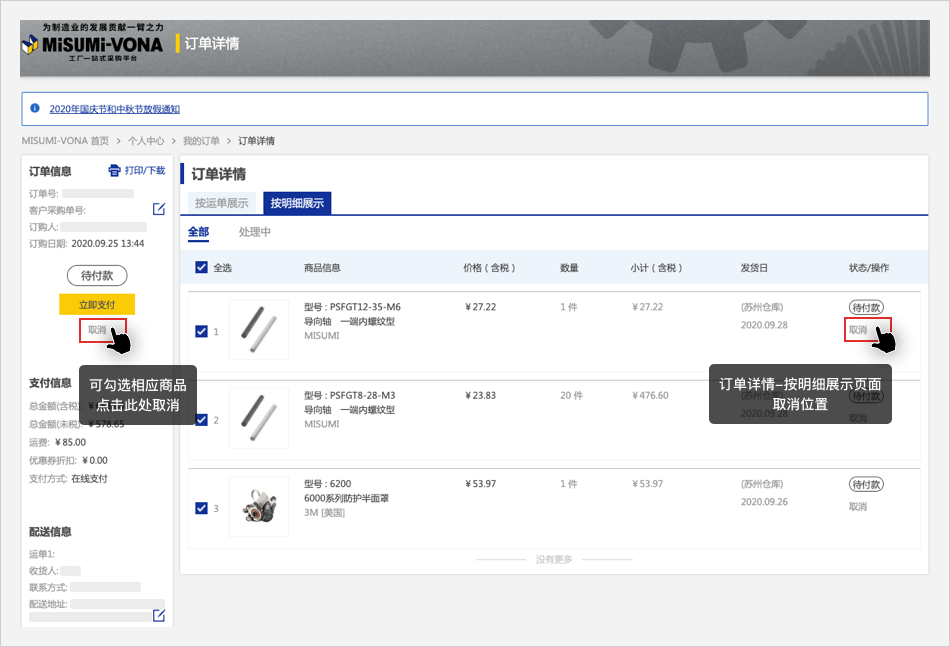Show the 处理中 filter tab

(x=255, y=232)
